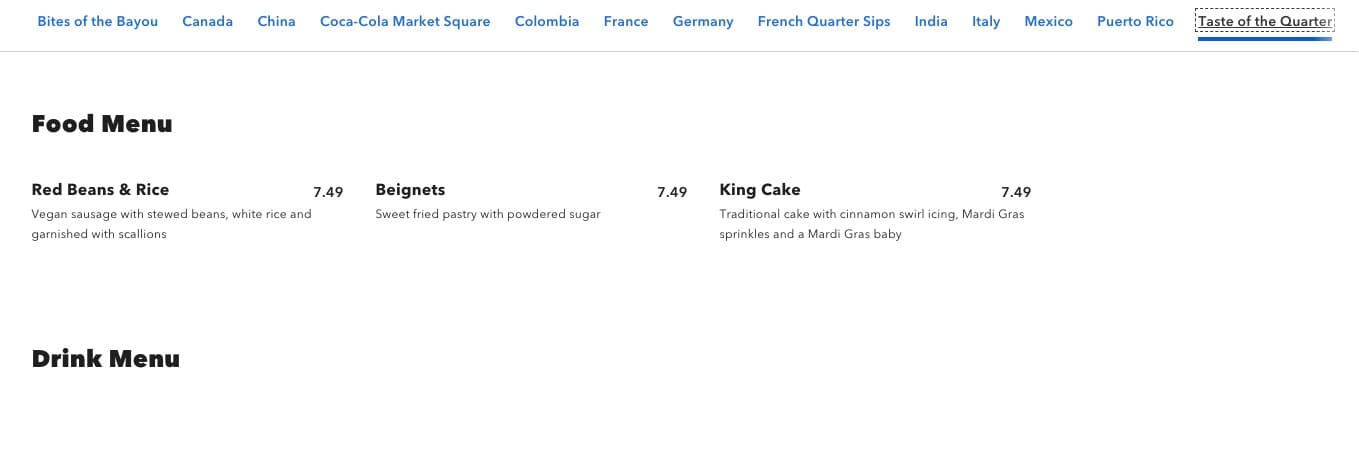Show the Colombia menu tab
Image resolution: width=1359 pixels, height=473 pixels.
point(547,21)
